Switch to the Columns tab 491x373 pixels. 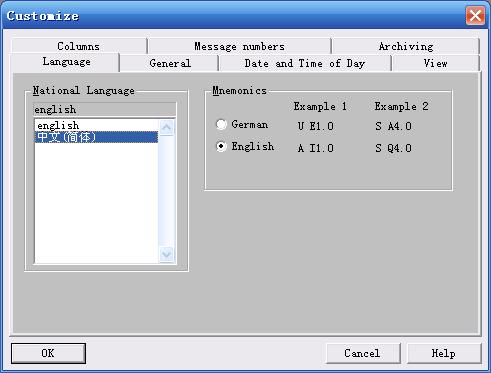[79, 46]
